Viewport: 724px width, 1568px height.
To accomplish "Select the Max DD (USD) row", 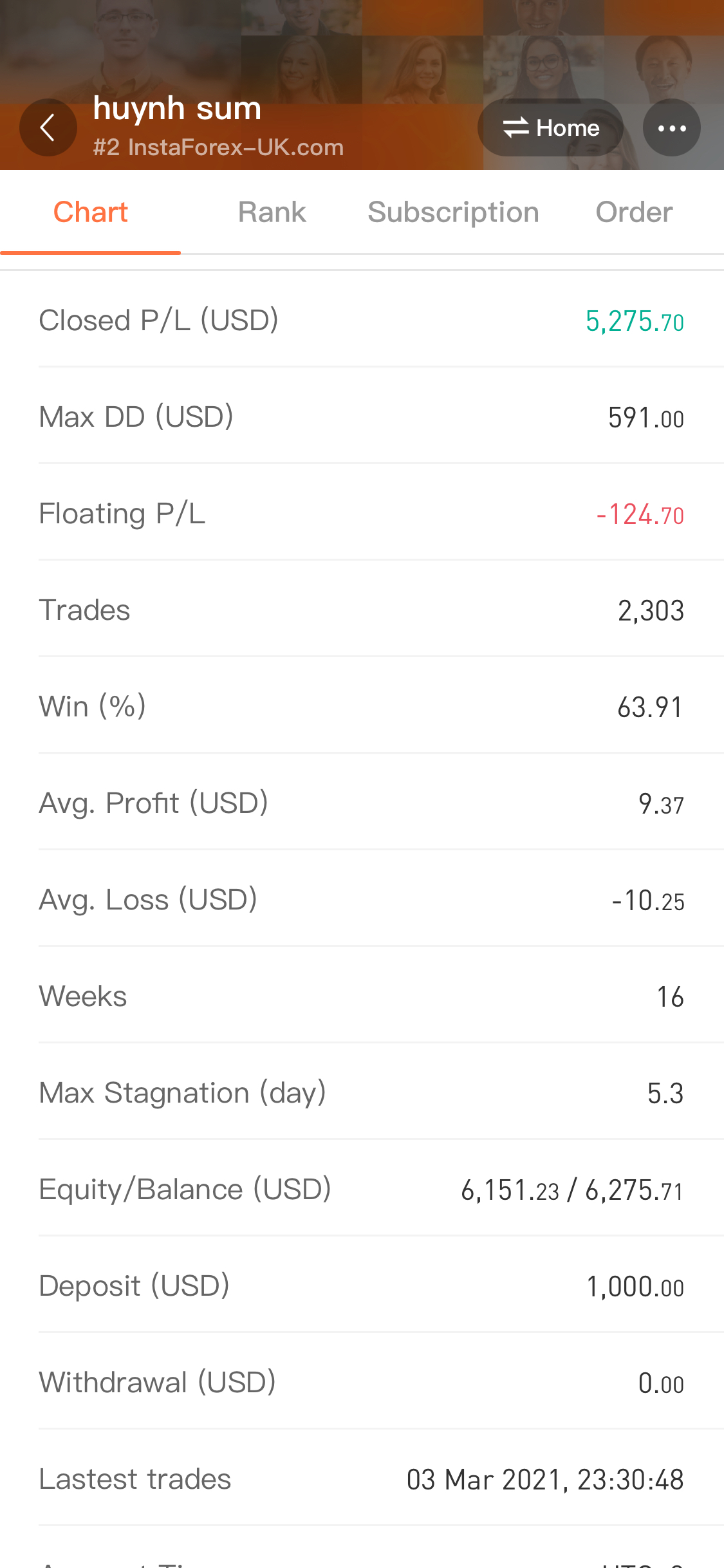I will pyautogui.click(x=381, y=416).
